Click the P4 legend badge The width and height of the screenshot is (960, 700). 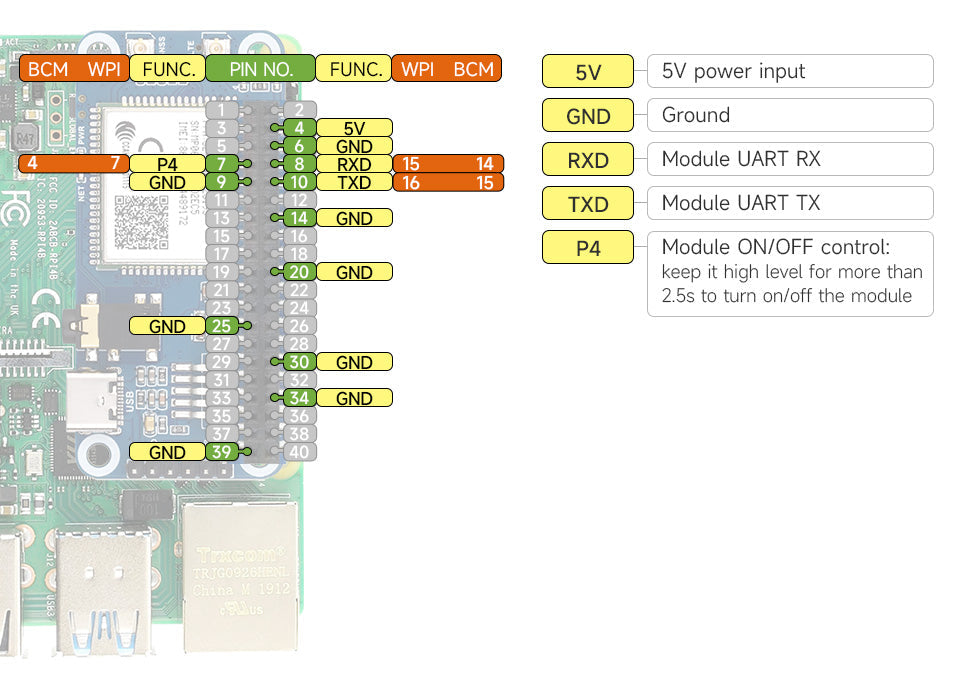[x=587, y=247]
